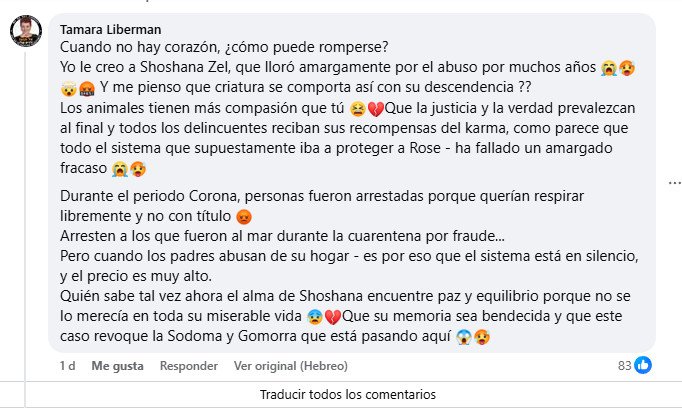Click the crying emoji after 'muchos años'

click(x=609, y=68)
